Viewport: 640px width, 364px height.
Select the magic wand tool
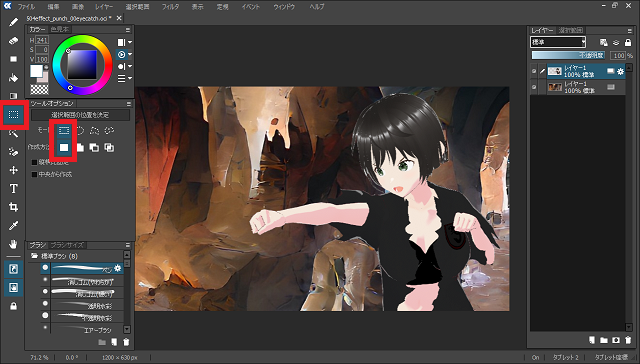click(13, 133)
